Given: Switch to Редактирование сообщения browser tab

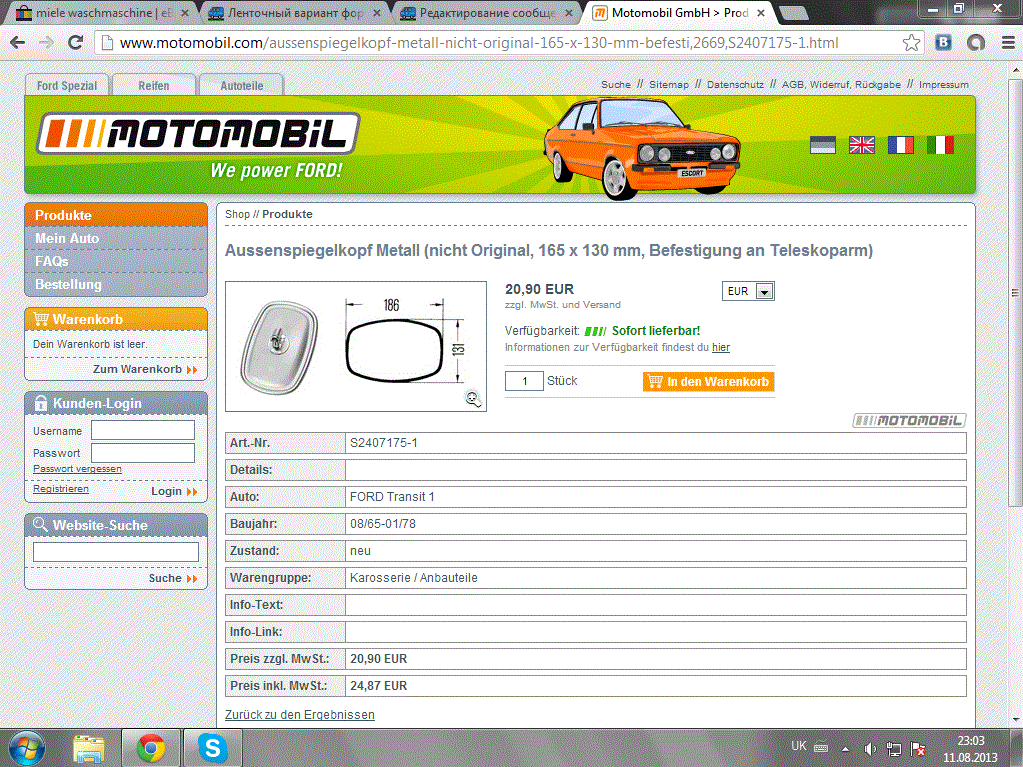Looking at the screenshot, I should 488,12.
